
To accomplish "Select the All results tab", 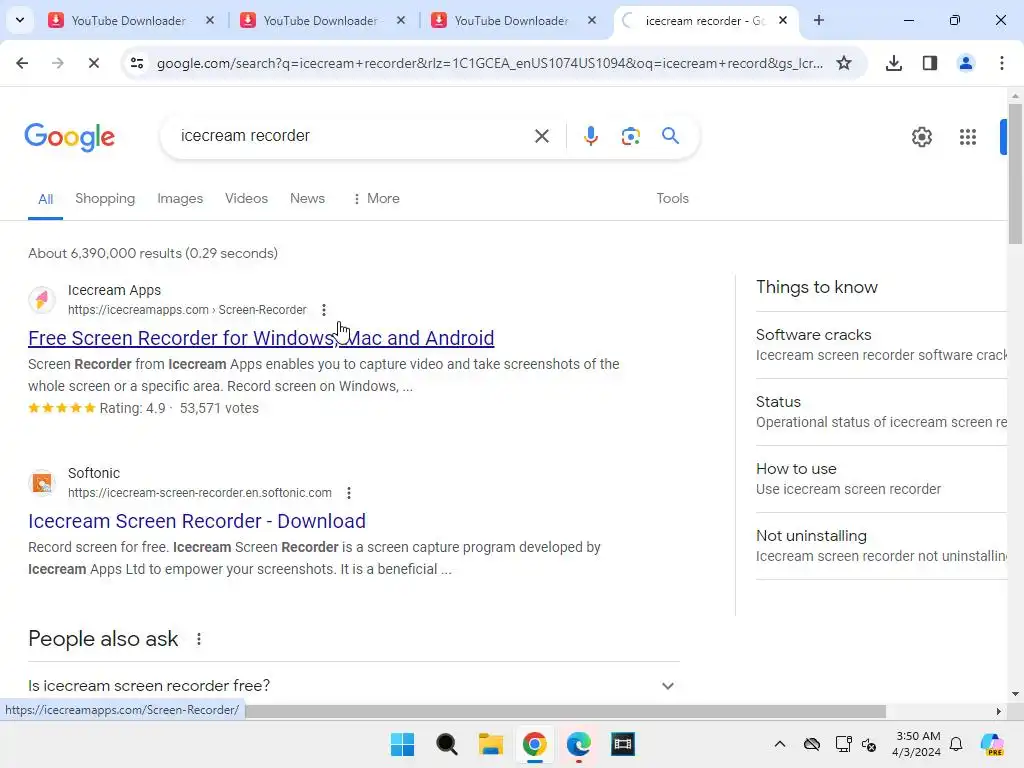I will 45,199.
